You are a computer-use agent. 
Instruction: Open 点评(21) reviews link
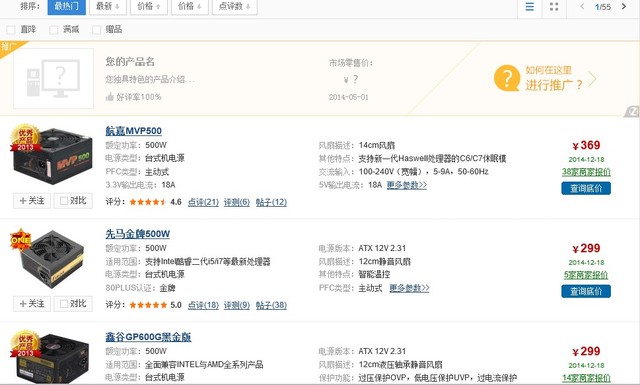(x=203, y=202)
